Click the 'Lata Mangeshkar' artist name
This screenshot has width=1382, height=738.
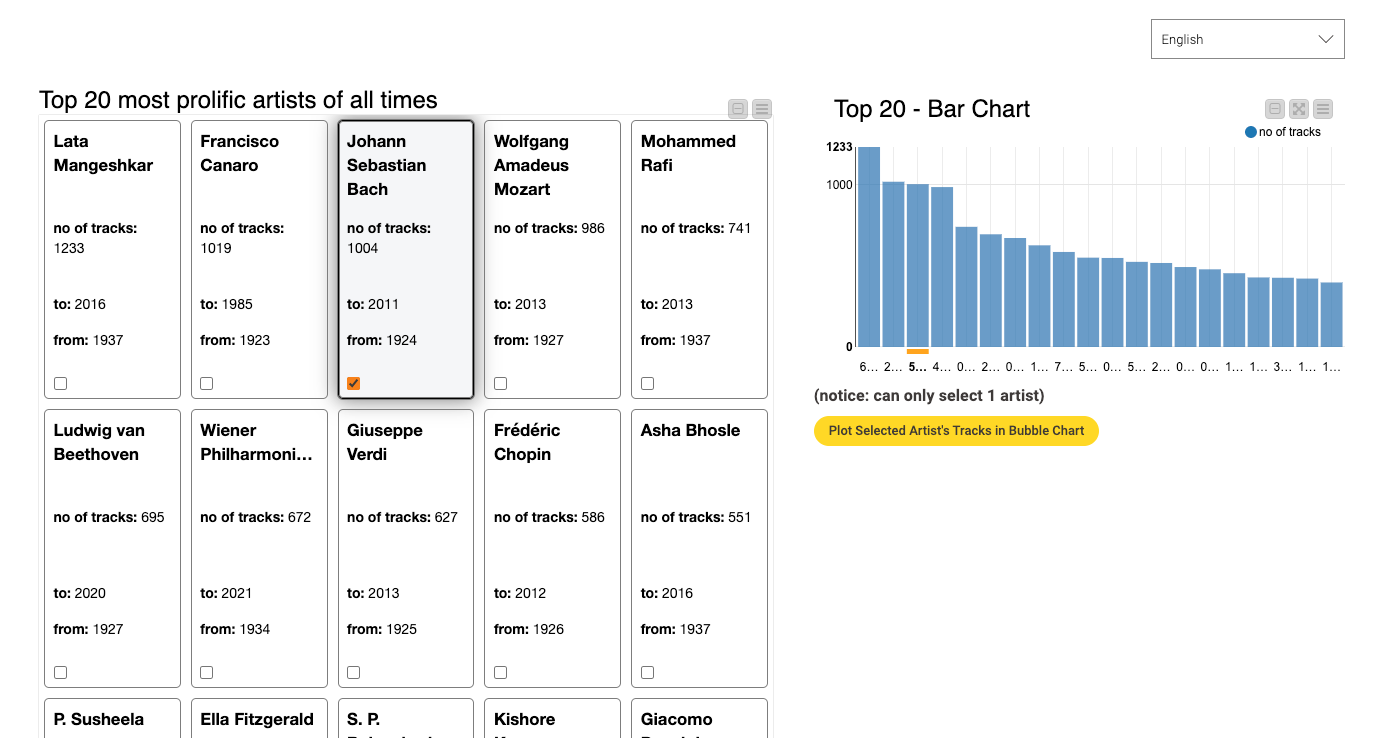103,153
